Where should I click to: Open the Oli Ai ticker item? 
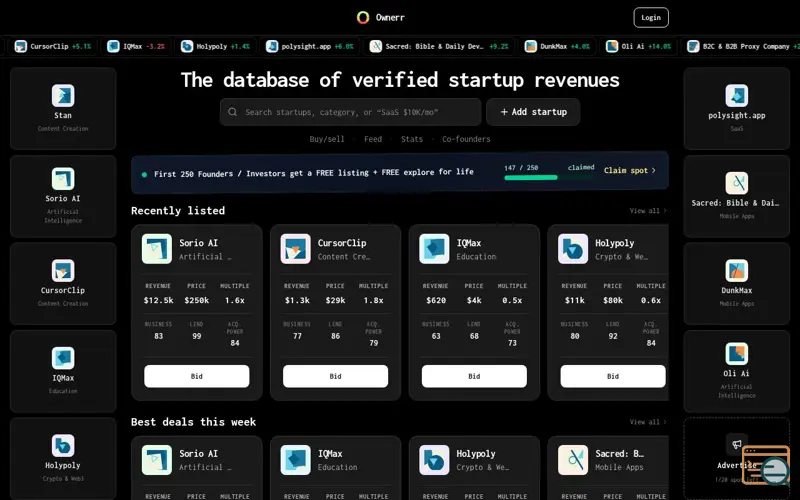(638, 46)
